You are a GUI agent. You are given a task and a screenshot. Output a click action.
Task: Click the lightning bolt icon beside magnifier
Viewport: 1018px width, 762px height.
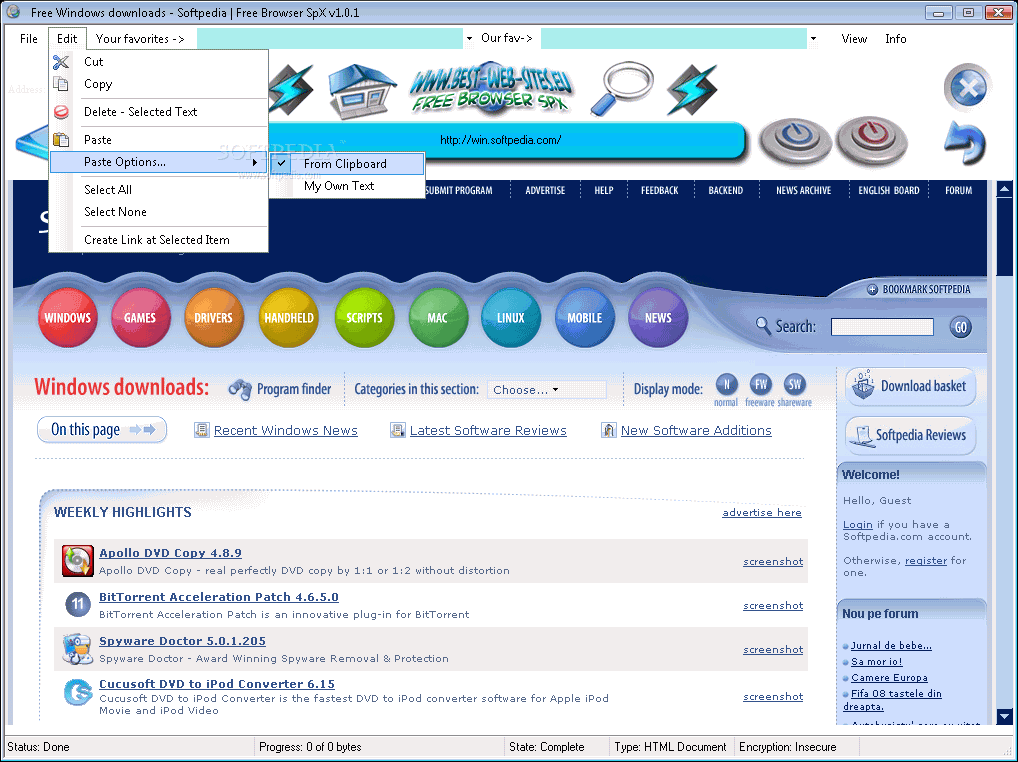(x=692, y=90)
